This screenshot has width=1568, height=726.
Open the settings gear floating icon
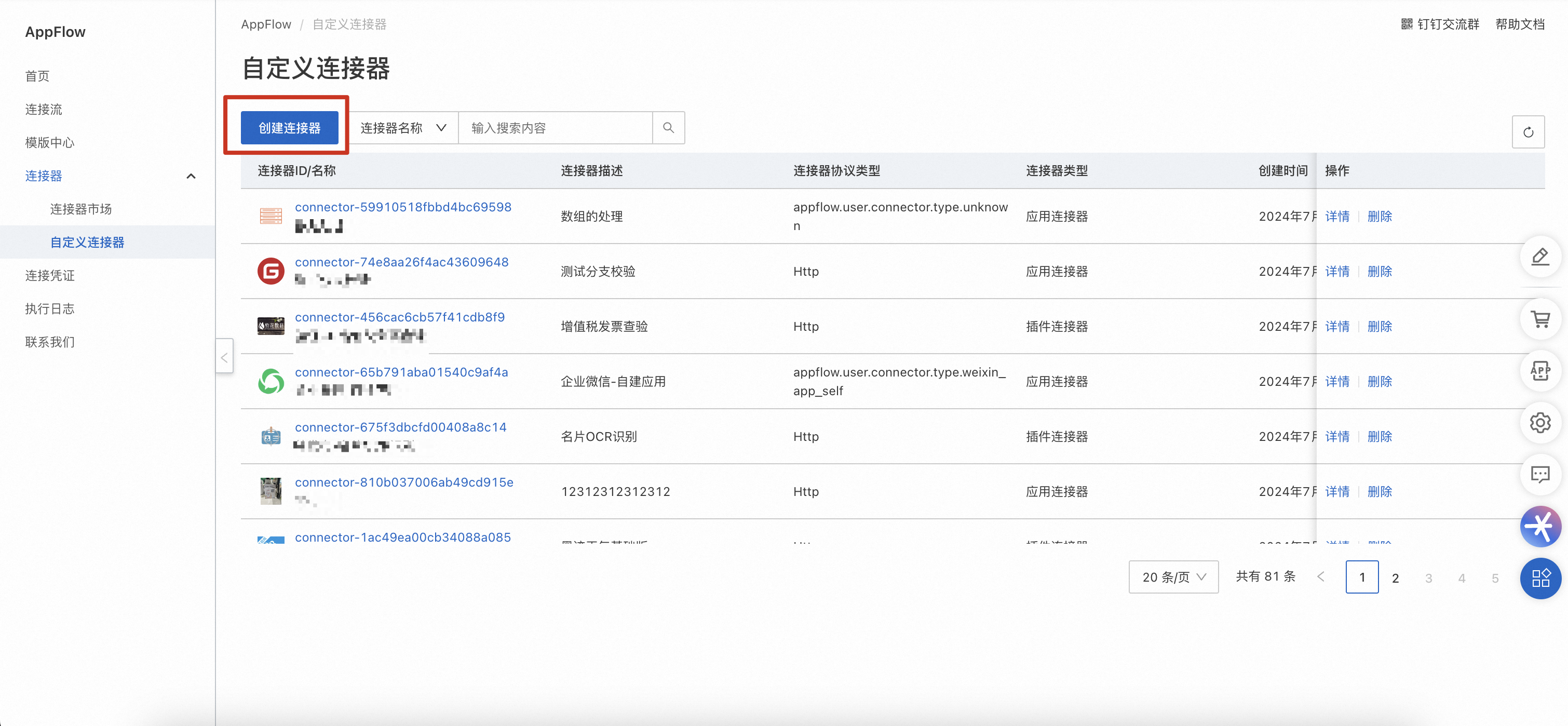coord(1540,422)
